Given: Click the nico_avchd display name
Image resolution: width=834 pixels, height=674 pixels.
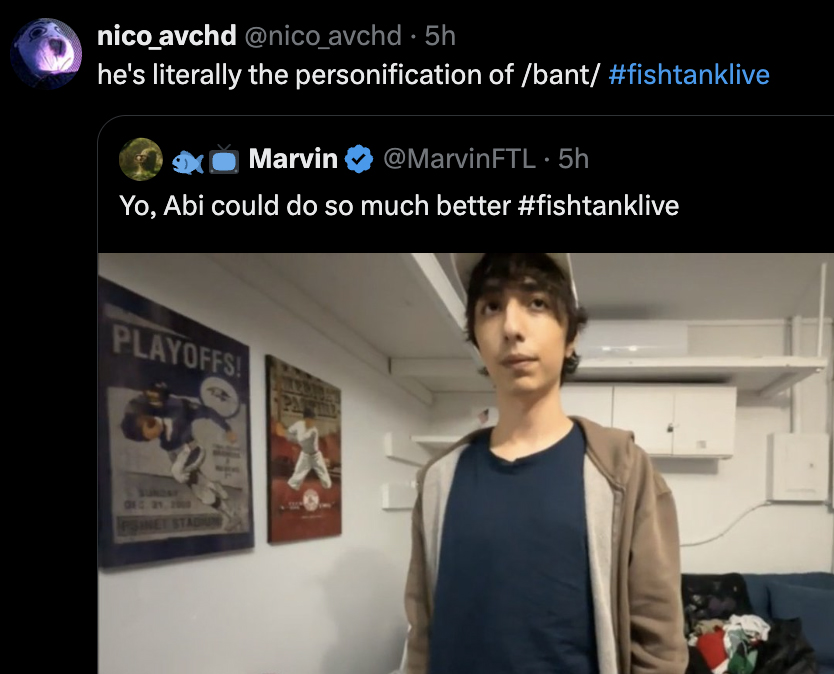Looking at the screenshot, I should click(166, 36).
